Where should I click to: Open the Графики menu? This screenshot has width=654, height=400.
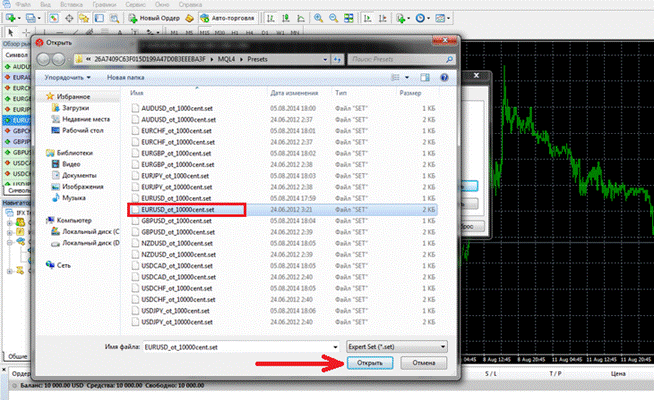104,5
